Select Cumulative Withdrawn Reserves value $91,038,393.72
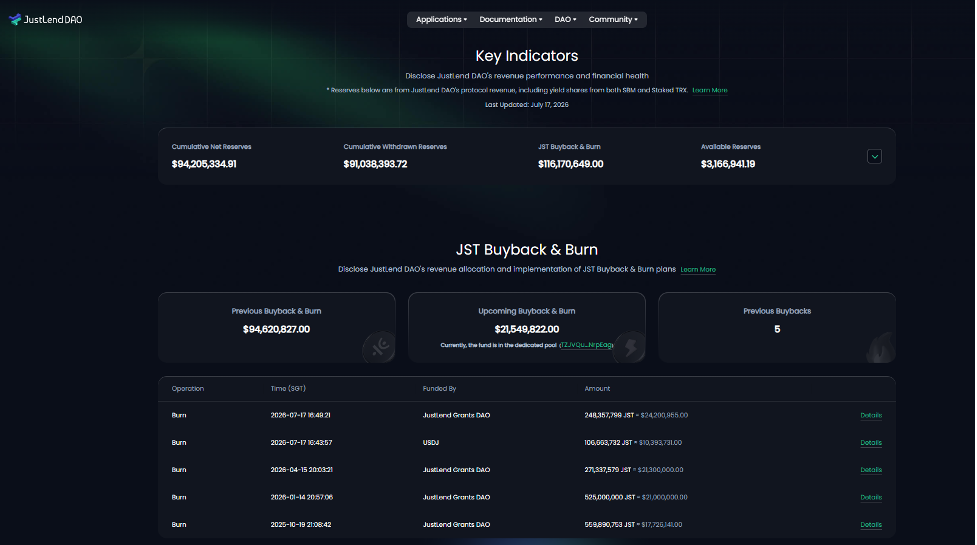977x545 pixels. (375, 164)
